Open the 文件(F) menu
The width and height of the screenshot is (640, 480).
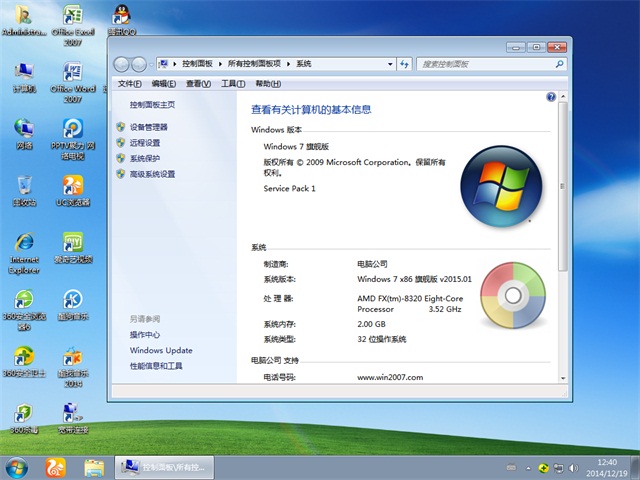click(130, 84)
